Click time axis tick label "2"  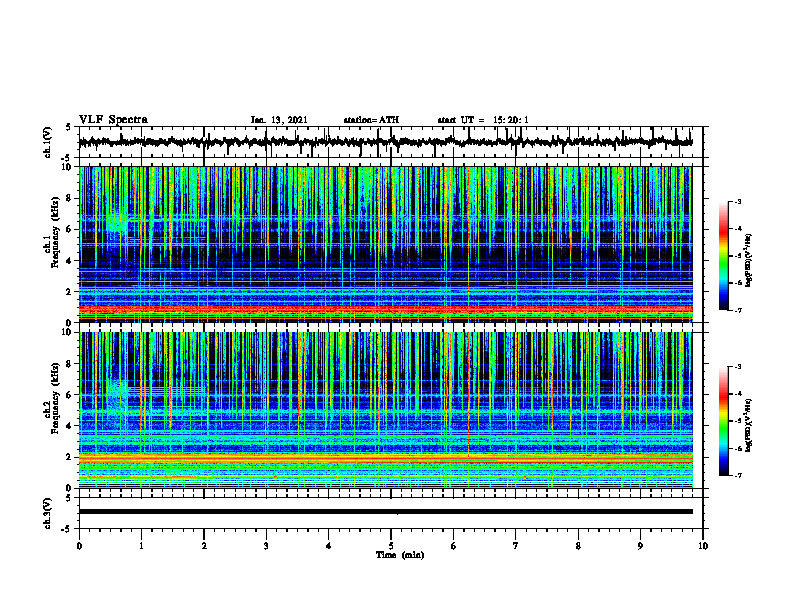[x=204, y=546]
